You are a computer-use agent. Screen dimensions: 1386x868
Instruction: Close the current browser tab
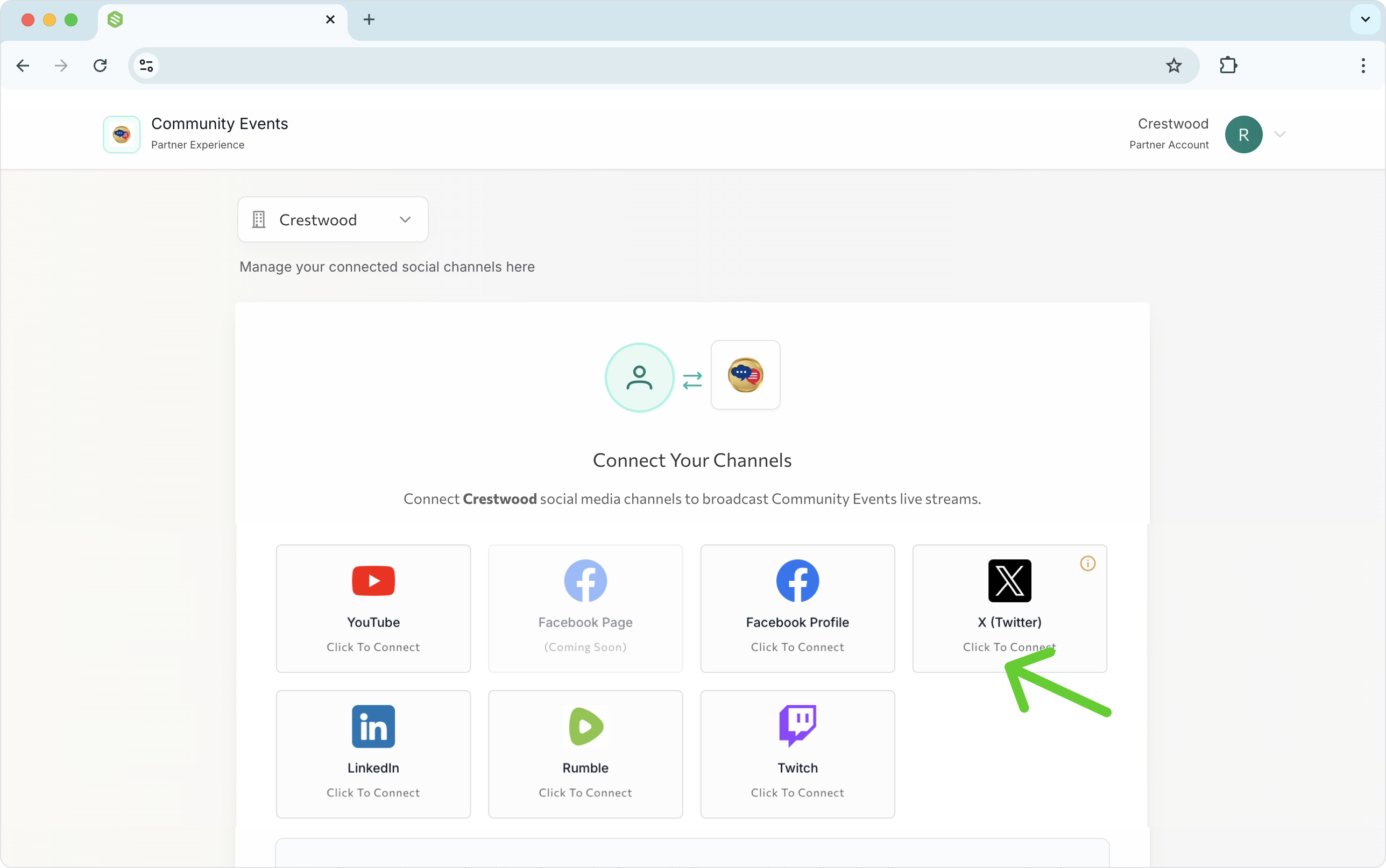point(330,19)
